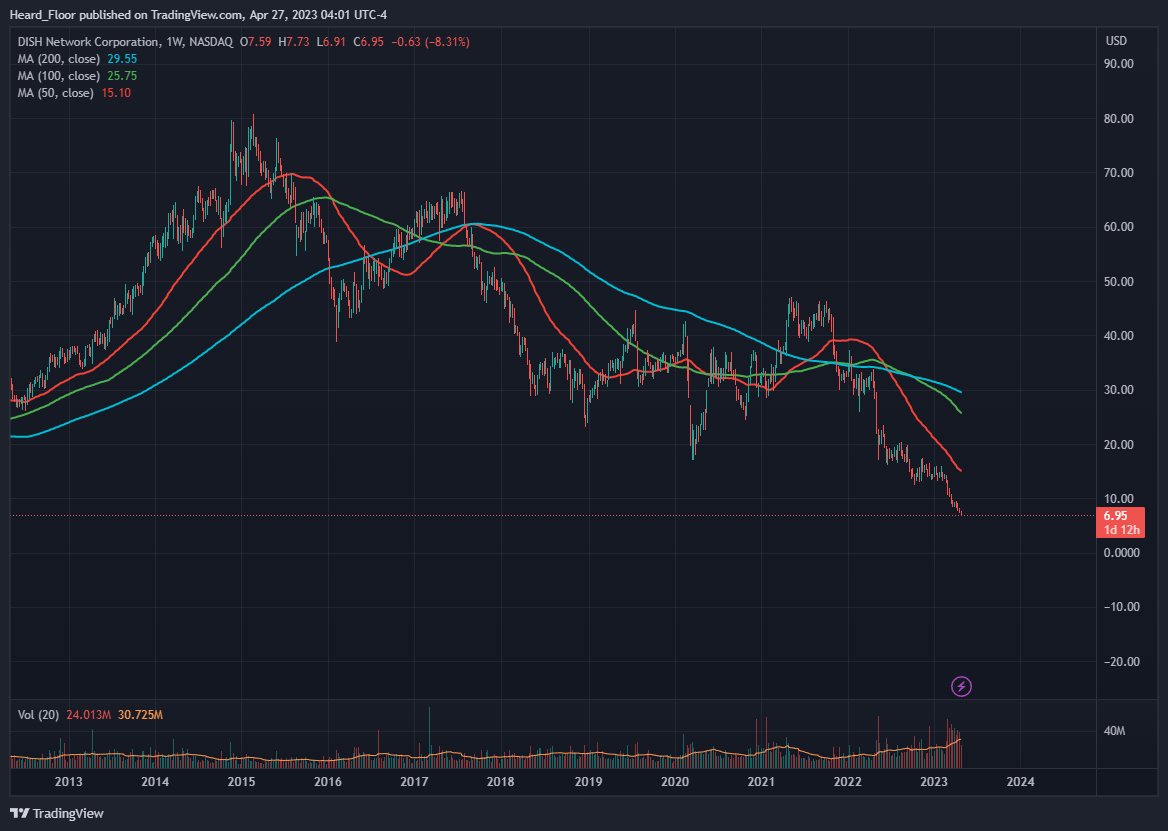
Task: Click the 2021 label on time axis
Action: click(x=761, y=781)
